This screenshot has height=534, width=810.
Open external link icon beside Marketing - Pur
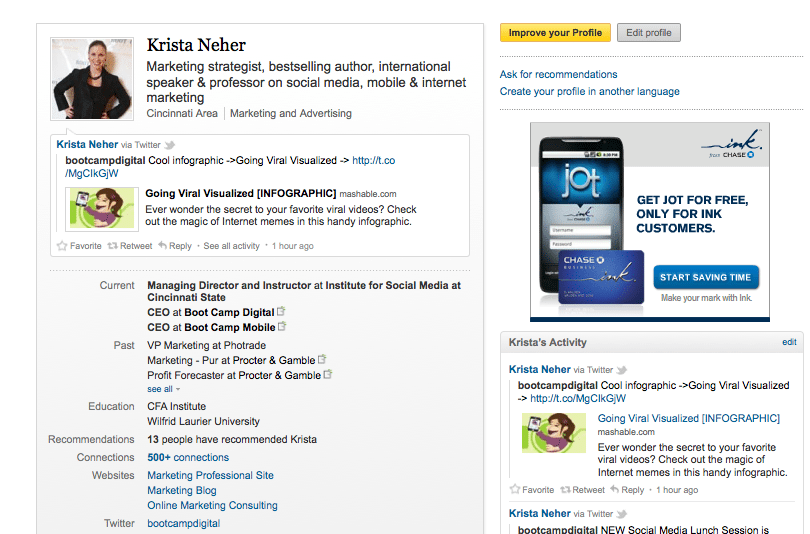point(322,359)
